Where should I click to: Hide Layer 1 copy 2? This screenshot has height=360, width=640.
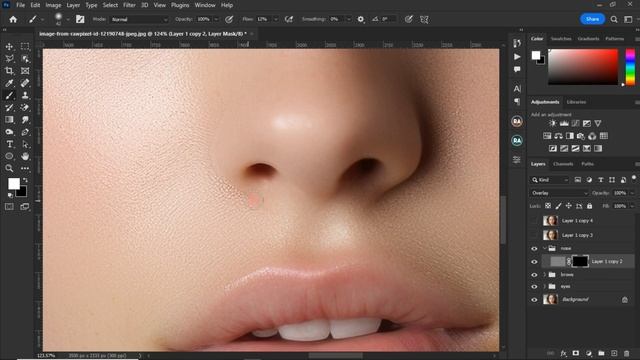point(534,262)
